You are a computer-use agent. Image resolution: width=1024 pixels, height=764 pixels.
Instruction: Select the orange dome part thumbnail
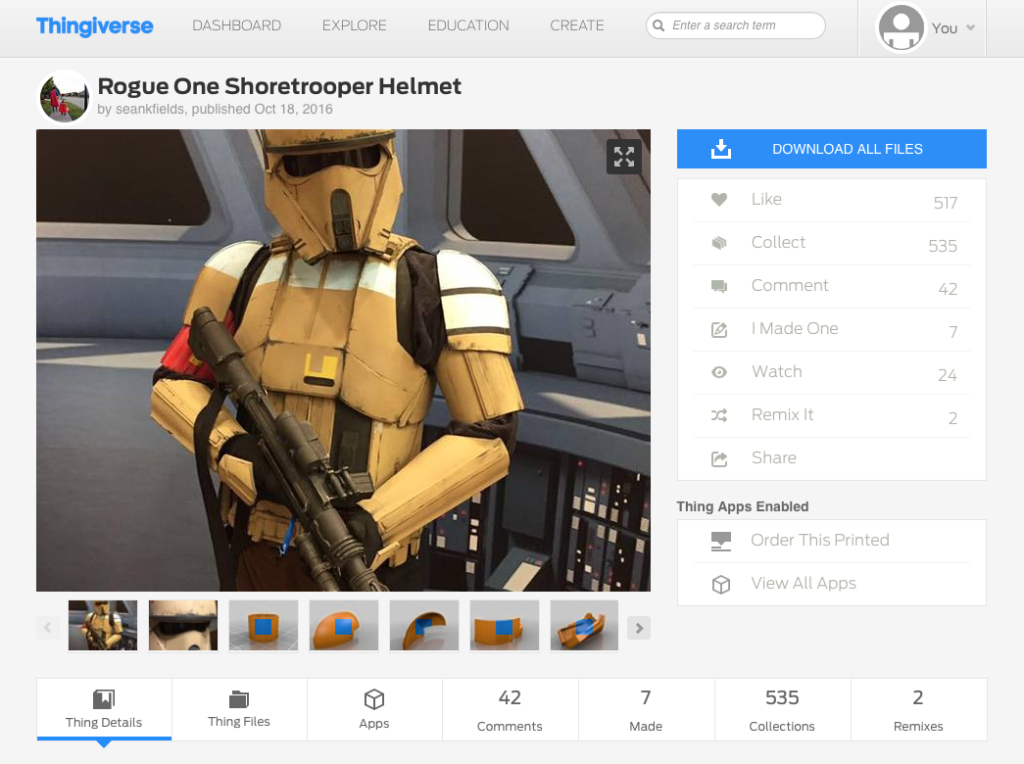tap(344, 626)
